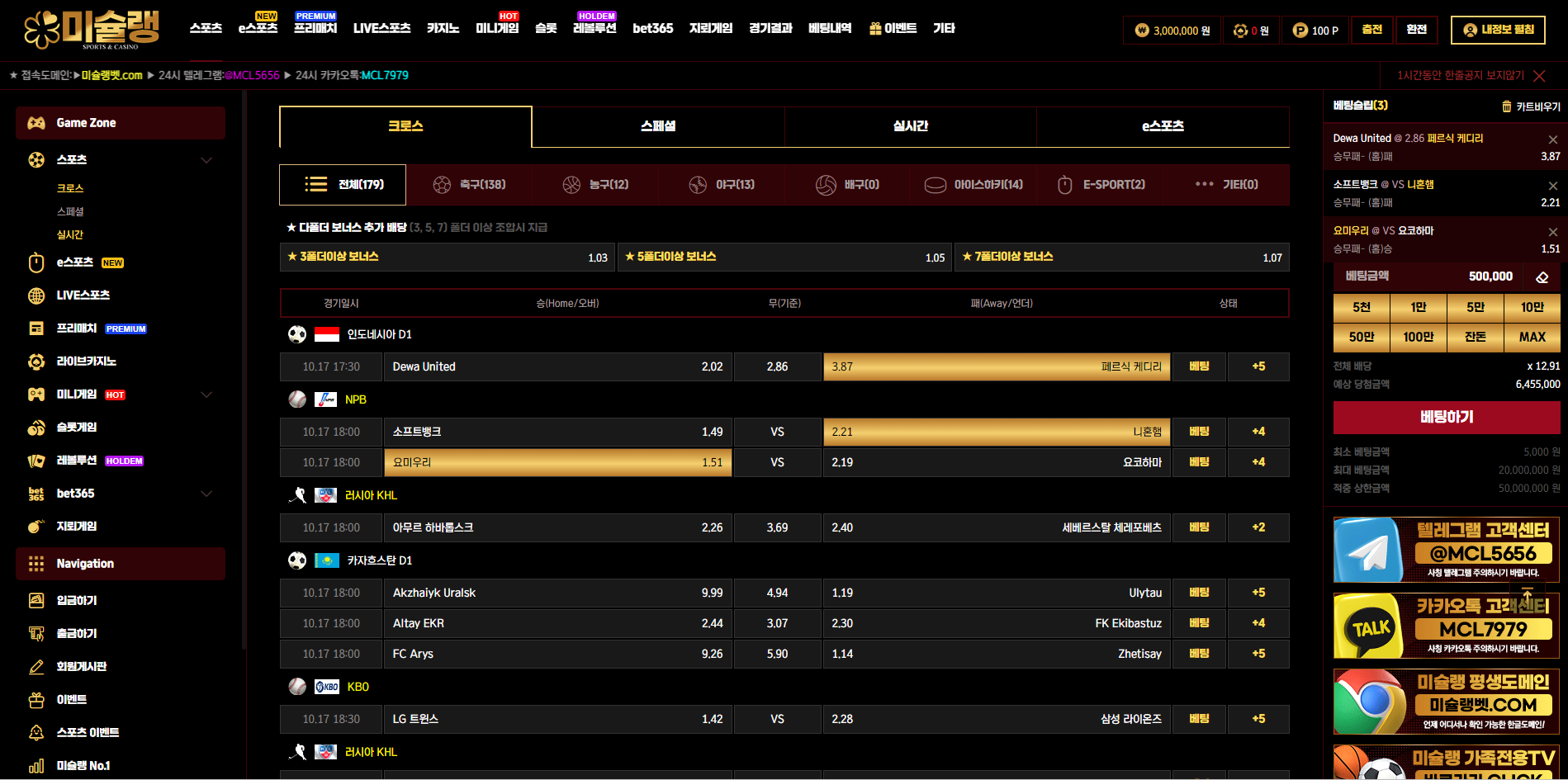Open the 라이브카지노 chip icon
Viewport: 1568px width, 780px height.
pos(36,362)
